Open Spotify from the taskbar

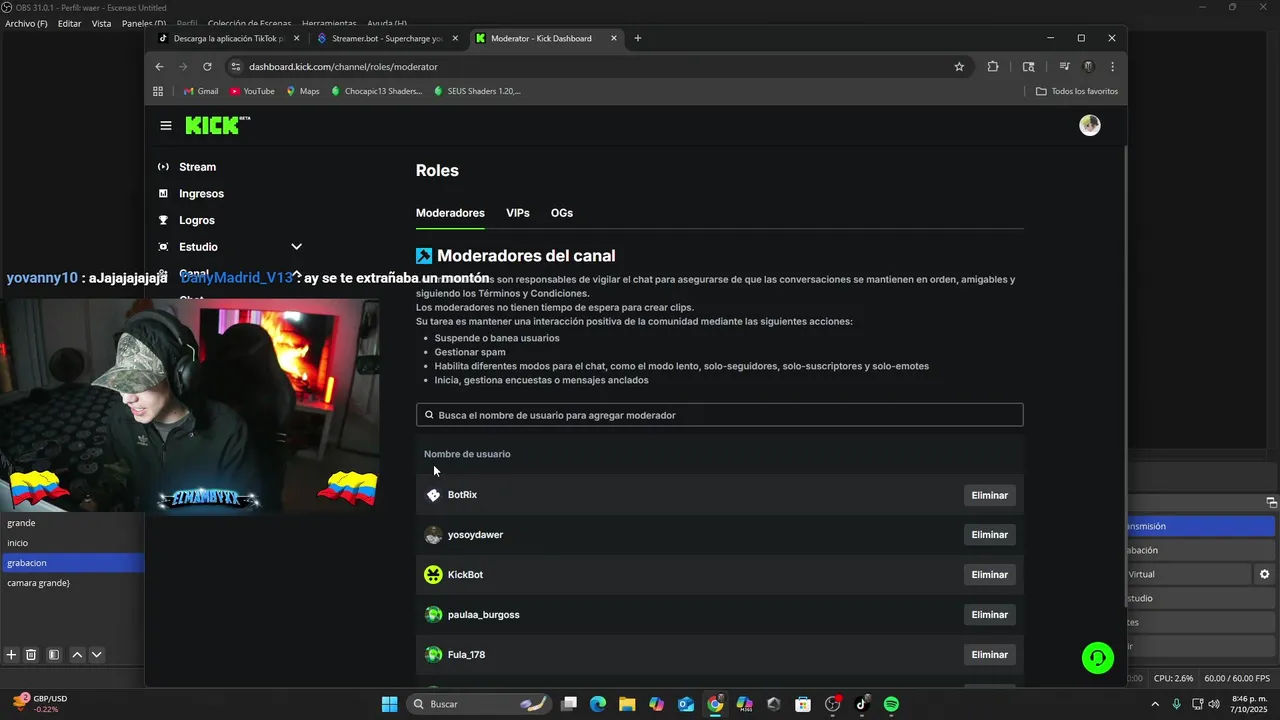[891, 704]
